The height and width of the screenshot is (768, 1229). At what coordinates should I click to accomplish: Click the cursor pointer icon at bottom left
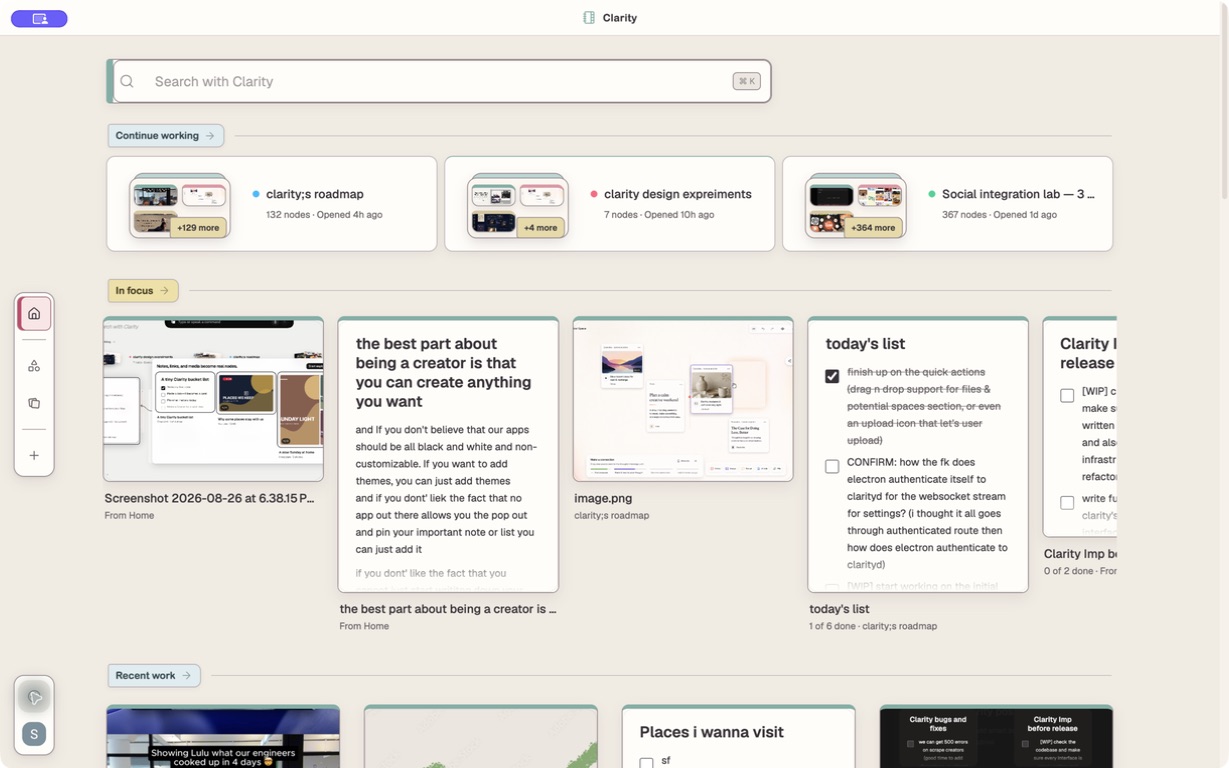34,697
